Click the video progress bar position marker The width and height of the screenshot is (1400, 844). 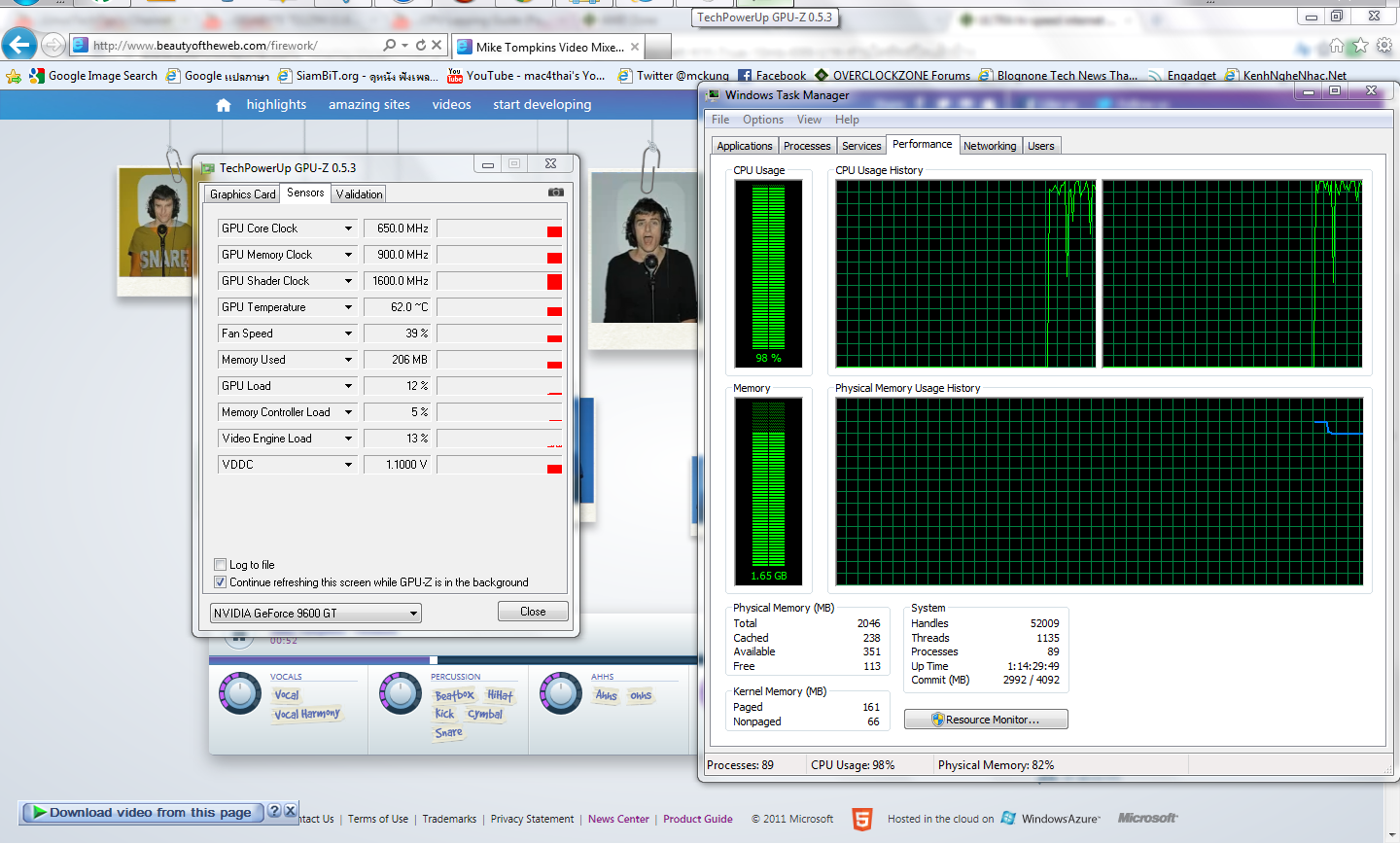click(x=434, y=660)
